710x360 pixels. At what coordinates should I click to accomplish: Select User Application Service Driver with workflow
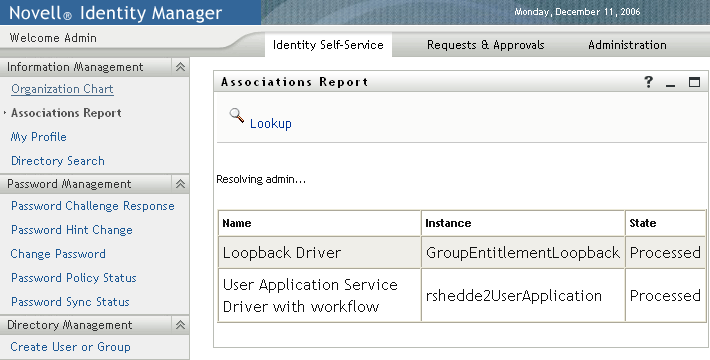click(320, 295)
